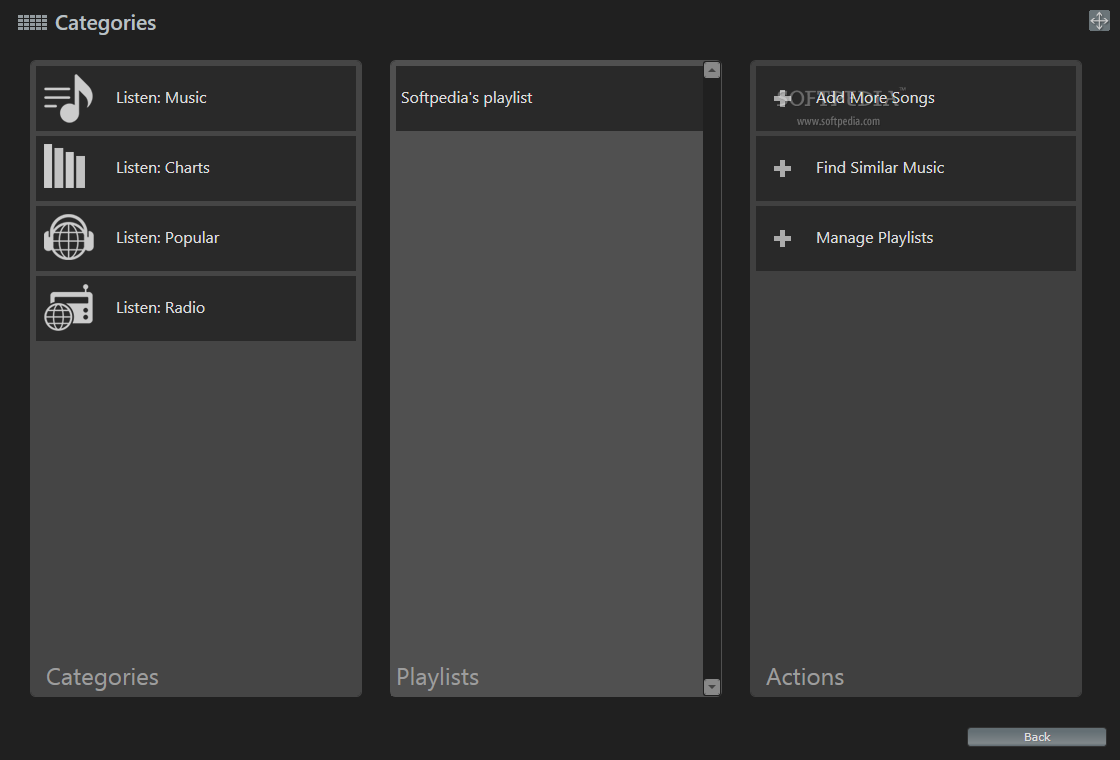Screen dimensions: 1120x760
Task: Open the Listen: Music category
Action: [x=196, y=99]
